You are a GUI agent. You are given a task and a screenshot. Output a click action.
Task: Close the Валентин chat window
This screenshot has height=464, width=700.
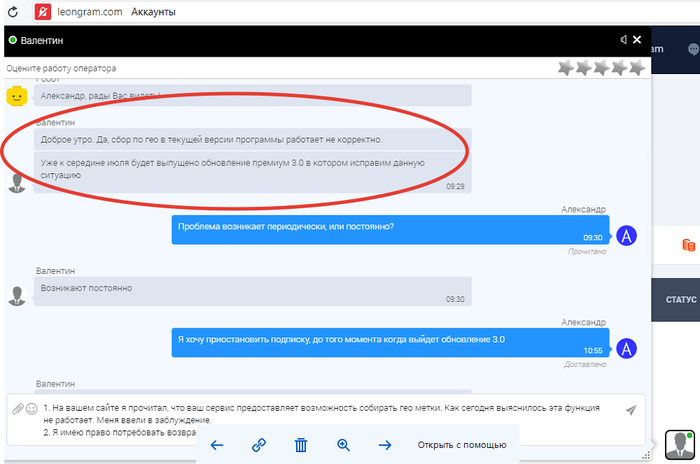[x=637, y=40]
